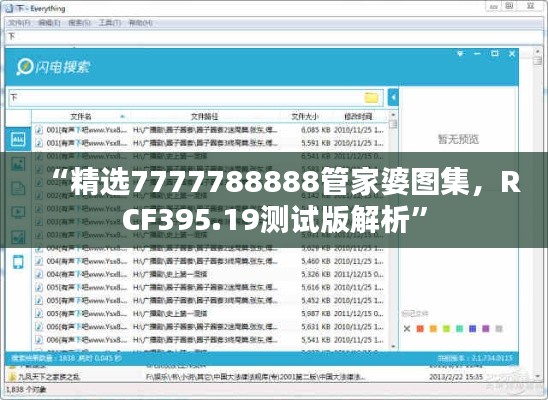Sort results by 文件名 column header
Image resolution: width=548 pixels, height=400 pixels.
coord(81,116)
